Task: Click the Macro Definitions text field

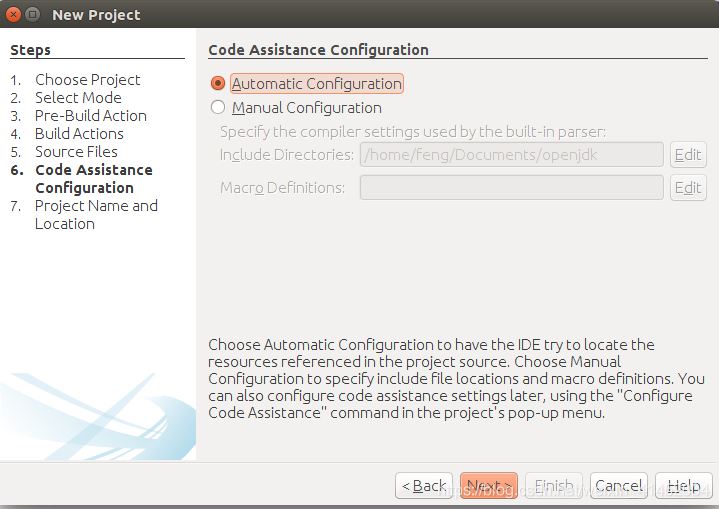Action: (511, 188)
